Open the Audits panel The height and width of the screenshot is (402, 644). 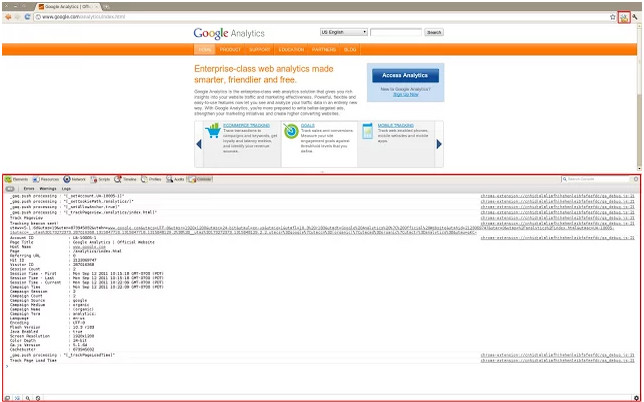[x=175, y=179]
